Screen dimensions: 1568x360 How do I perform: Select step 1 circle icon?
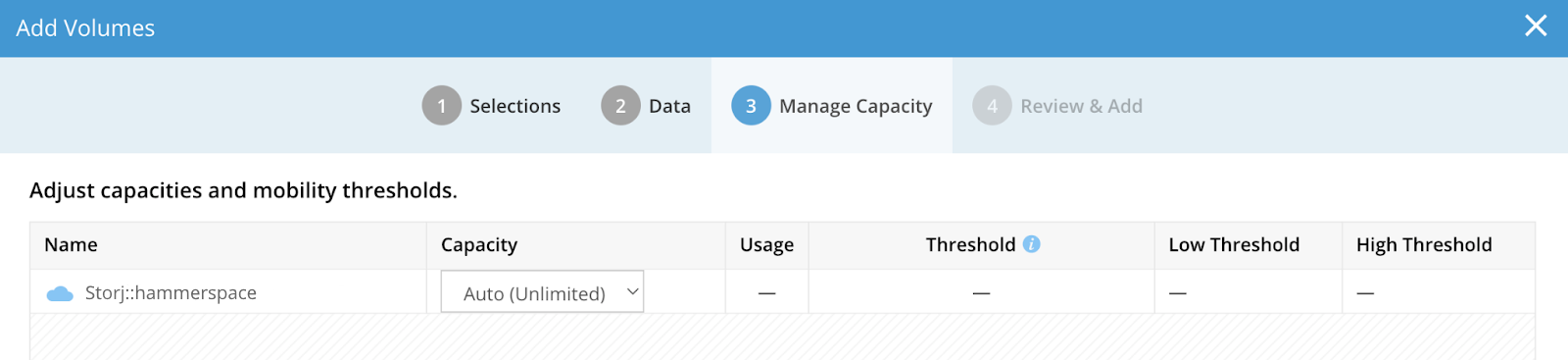pyautogui.click(x=442, y=106)
